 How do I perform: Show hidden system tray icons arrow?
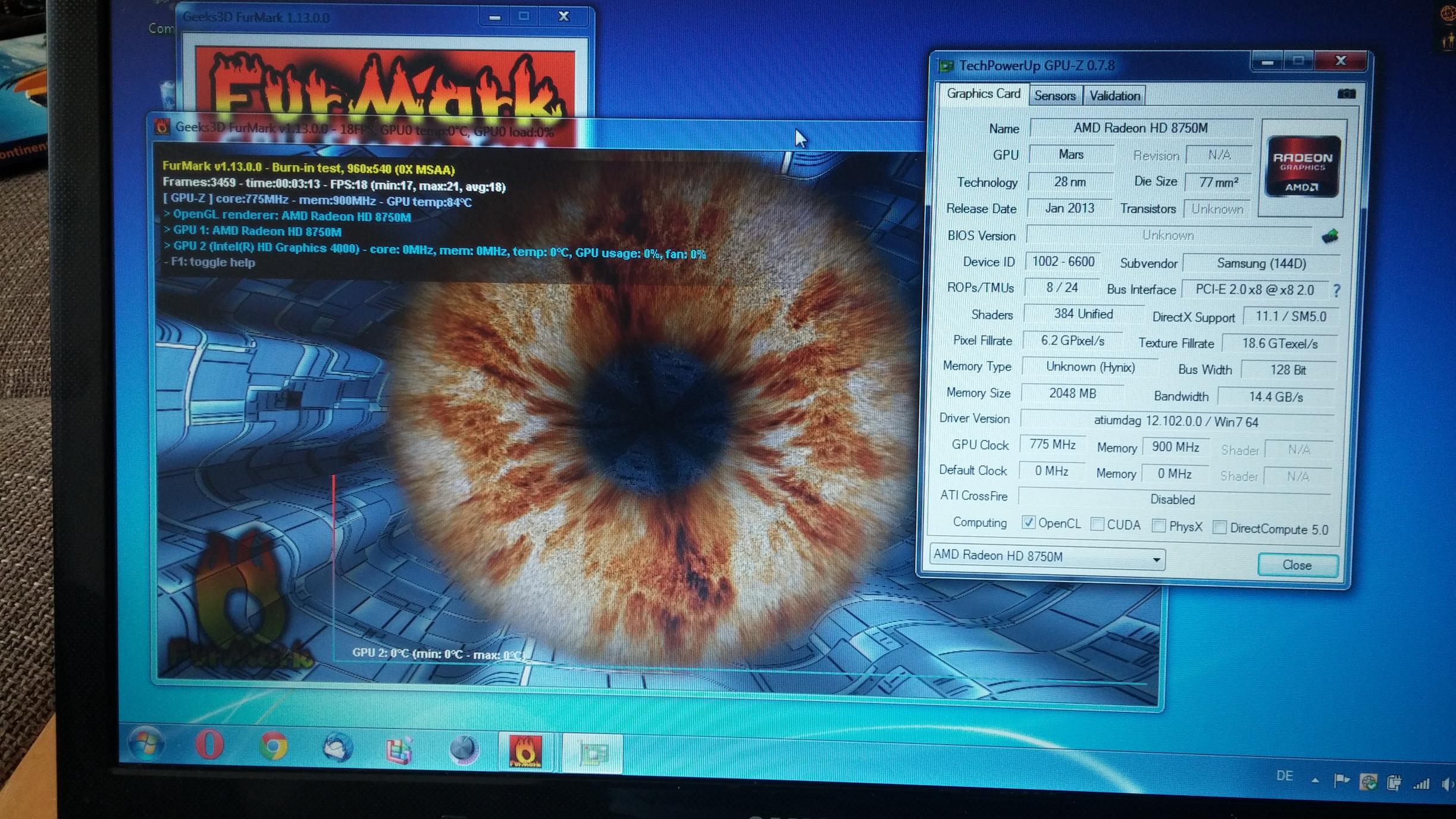pos(1316,780)
